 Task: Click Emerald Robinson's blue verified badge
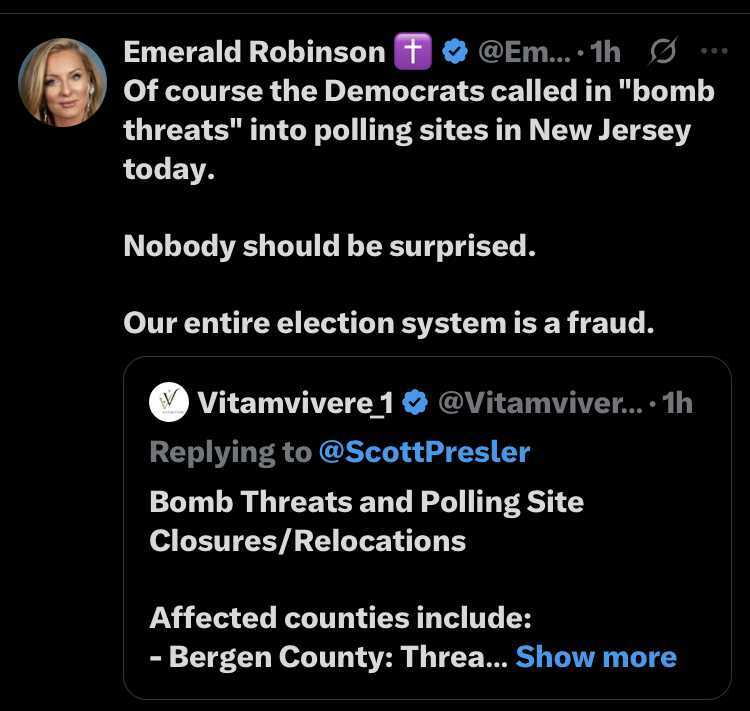[x=454, y=52]
